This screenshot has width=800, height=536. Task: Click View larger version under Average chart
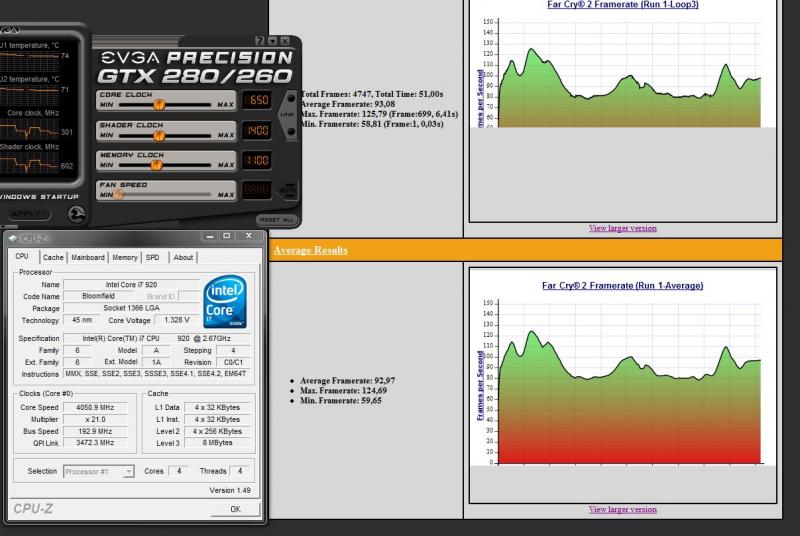click(x=622, y=509)
